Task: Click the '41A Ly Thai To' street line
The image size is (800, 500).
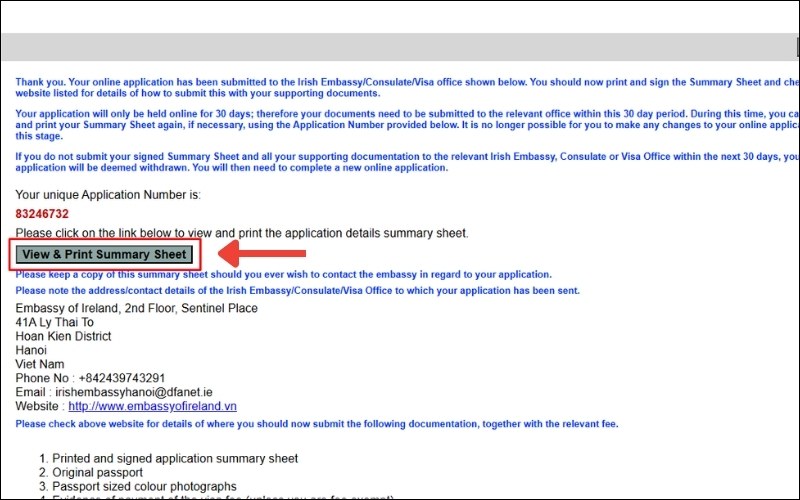Action: pyautogui.click(x=55, y=323)
